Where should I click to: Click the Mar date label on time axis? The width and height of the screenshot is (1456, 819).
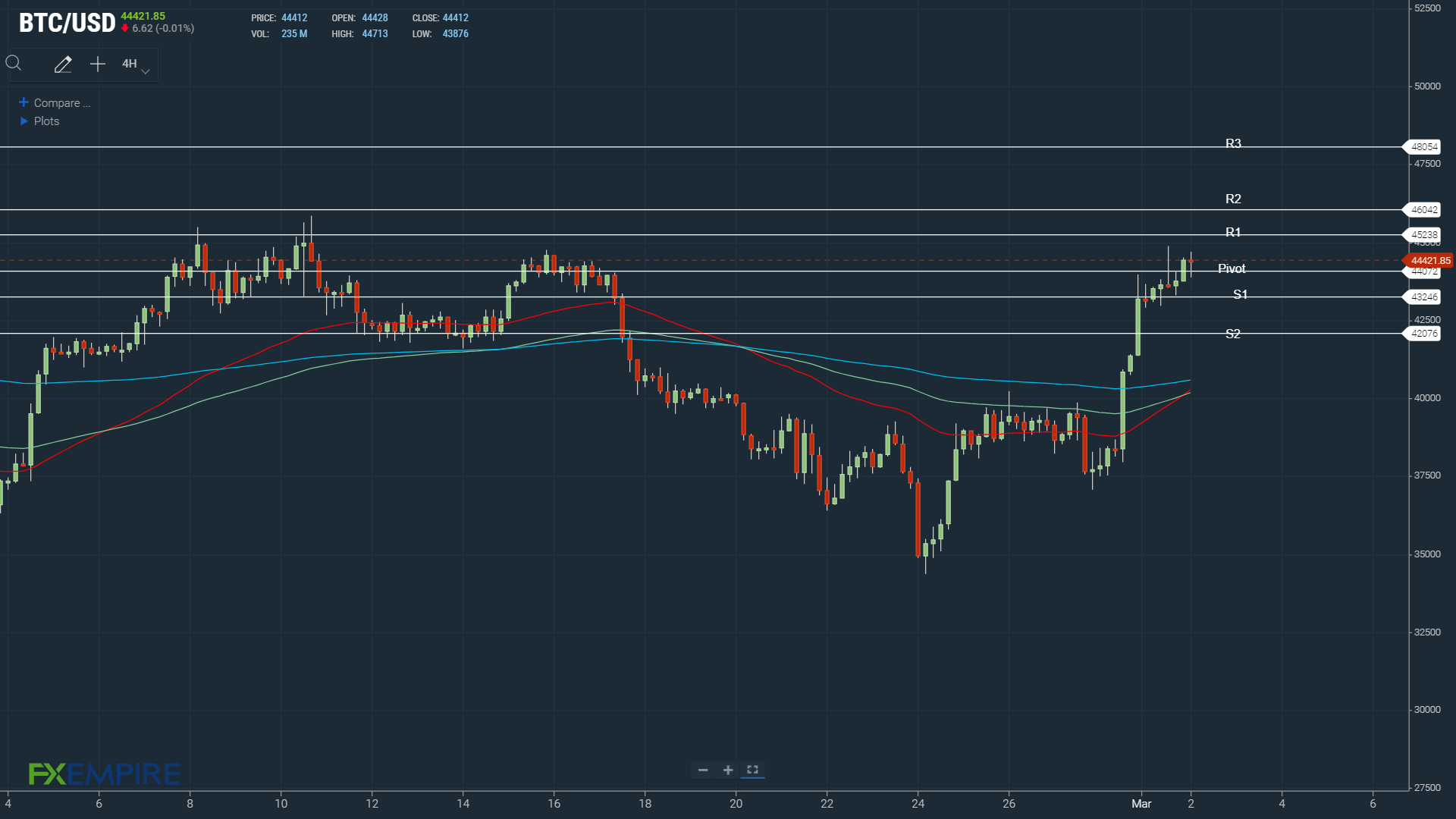pyautogui.click(x=1141, y=804)
